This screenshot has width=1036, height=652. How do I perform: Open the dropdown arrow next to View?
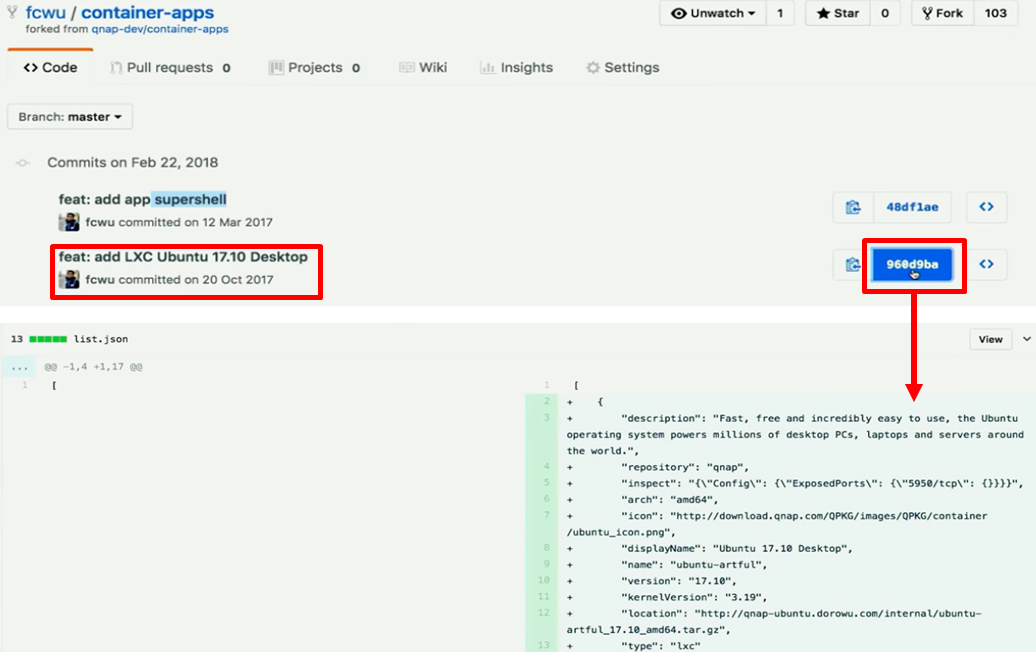pos(1026,339)
